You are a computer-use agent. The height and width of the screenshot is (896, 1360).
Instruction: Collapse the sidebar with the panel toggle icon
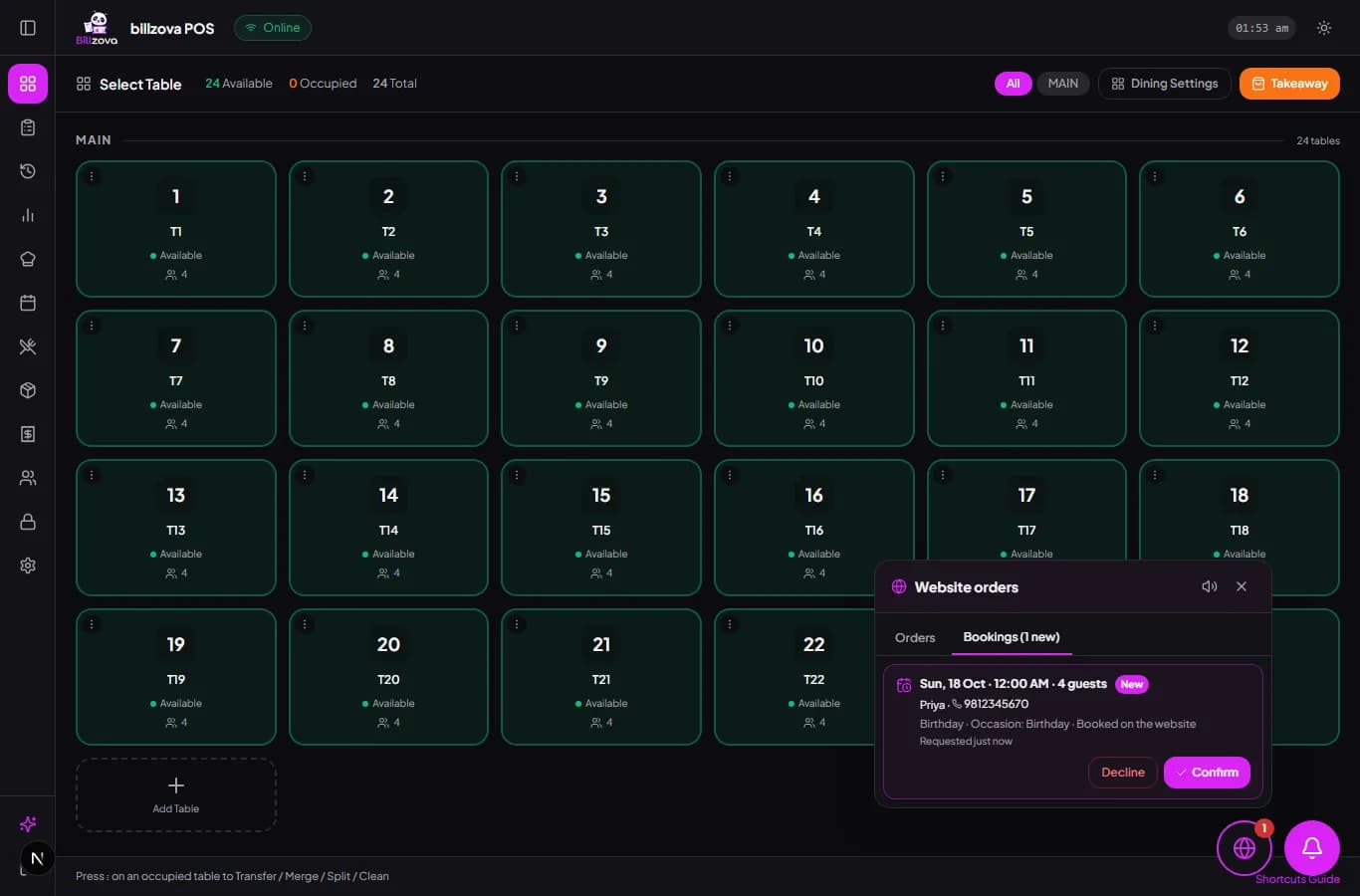(28, 28)
